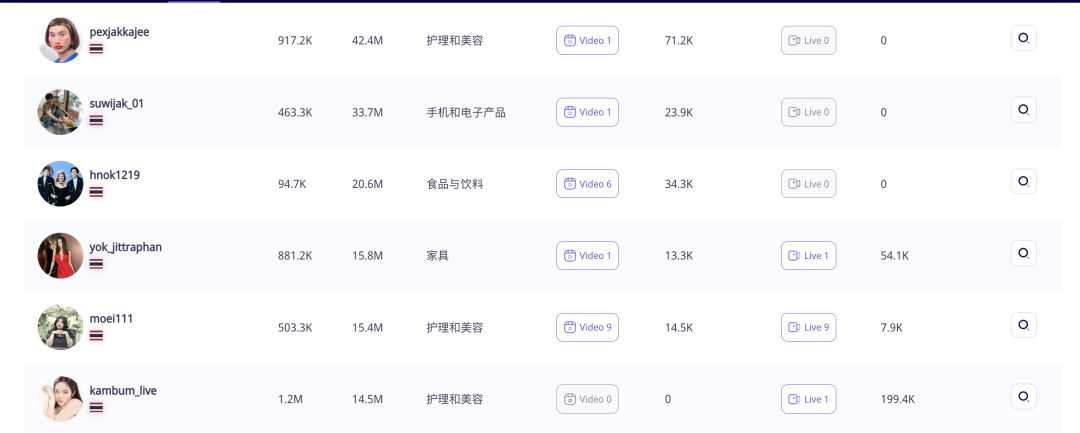Click yok_jittraphan username
This screenshot has width=1080, height=433.
point(126,247)
